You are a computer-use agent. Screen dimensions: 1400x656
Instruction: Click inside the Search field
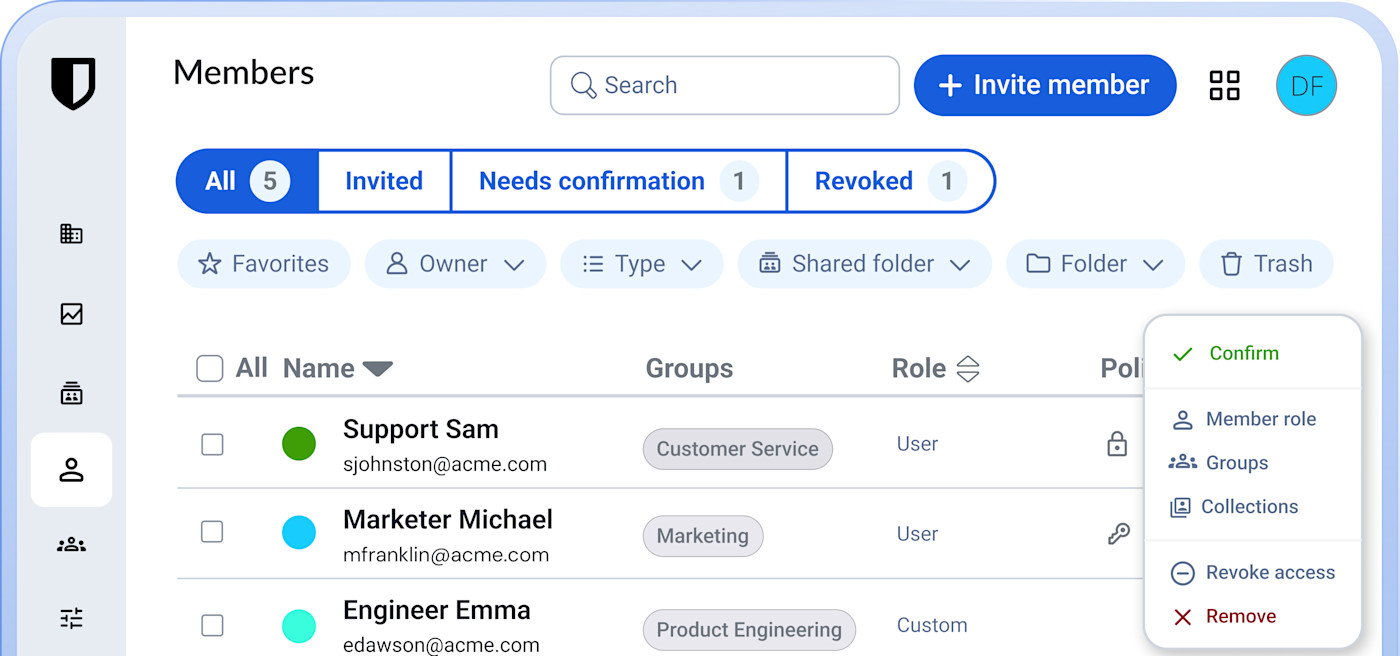click(x=725, y=85)
